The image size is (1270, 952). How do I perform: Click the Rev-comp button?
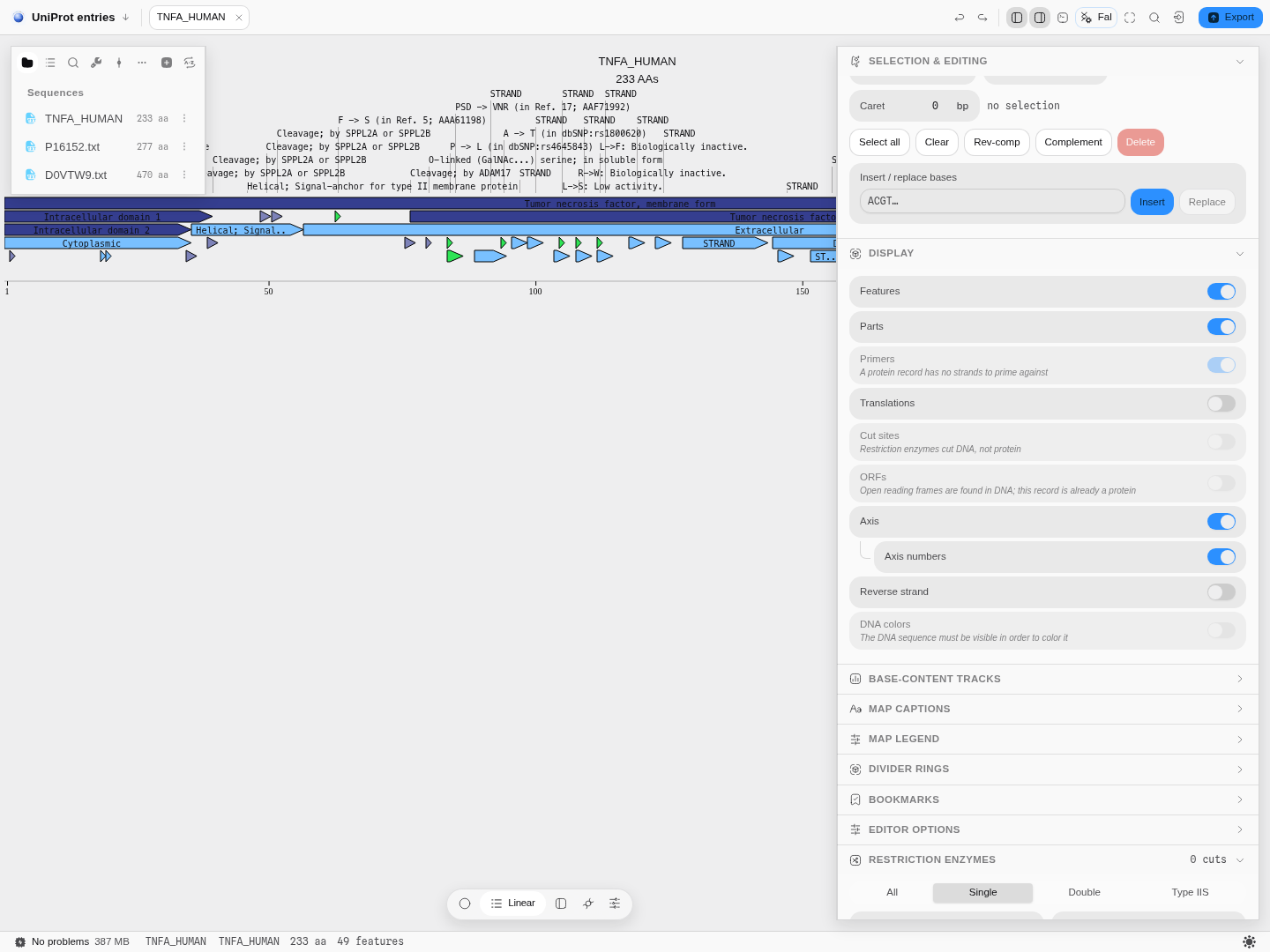click(997, 143)
